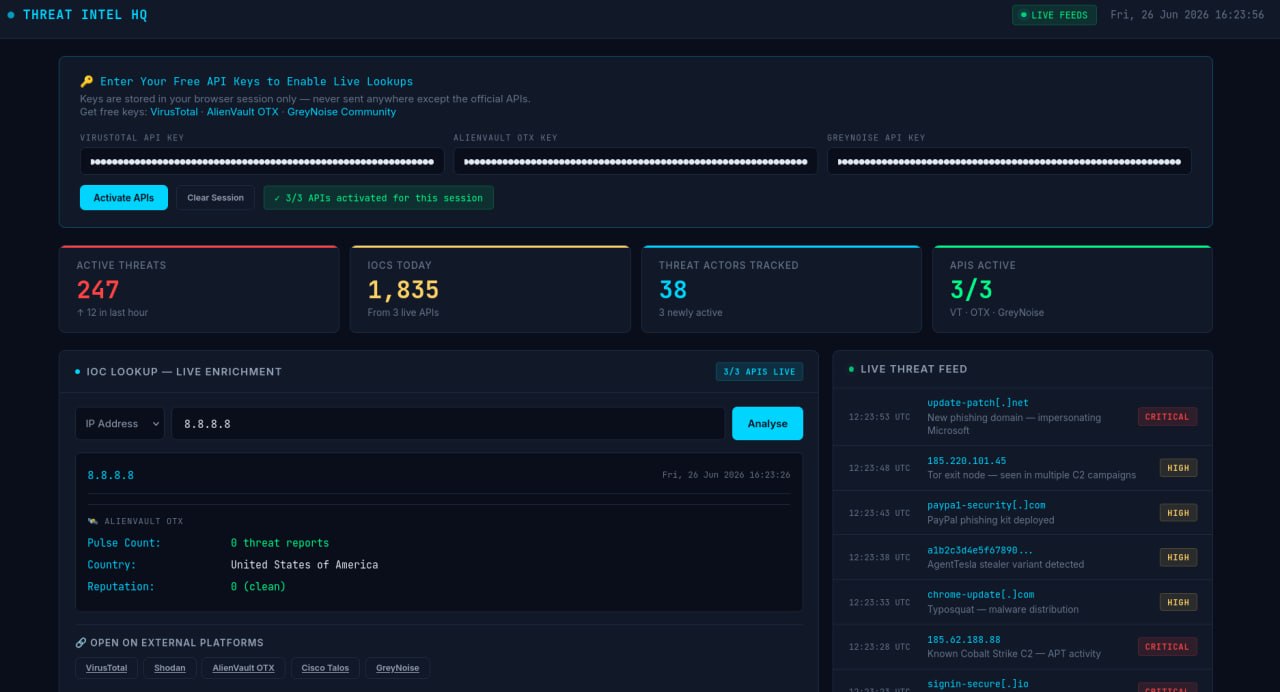Click the Reputation value 0 (clean)
The width and height of the screenshot is (1280, 692).
click(x=258, y=587)
